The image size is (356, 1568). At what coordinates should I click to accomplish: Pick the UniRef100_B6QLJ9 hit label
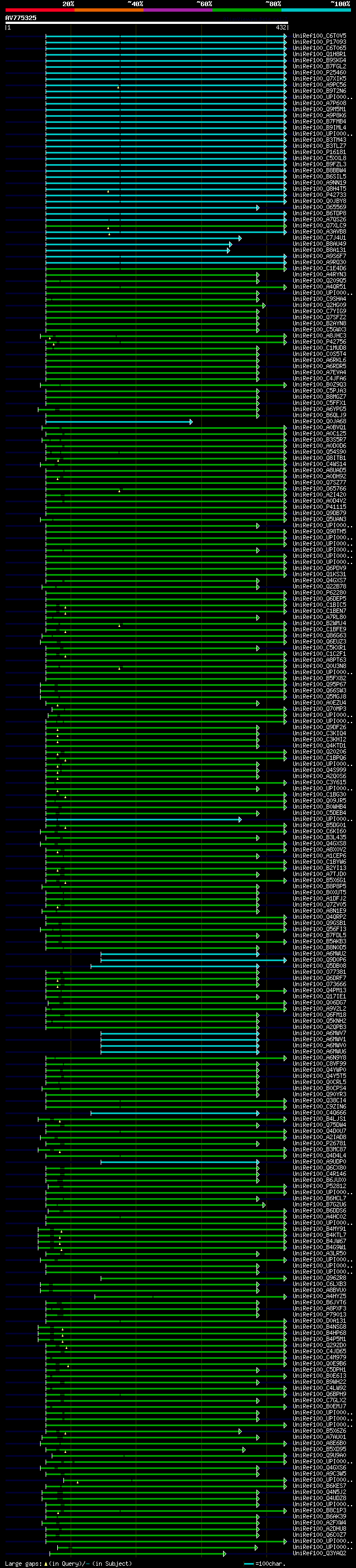319,415
